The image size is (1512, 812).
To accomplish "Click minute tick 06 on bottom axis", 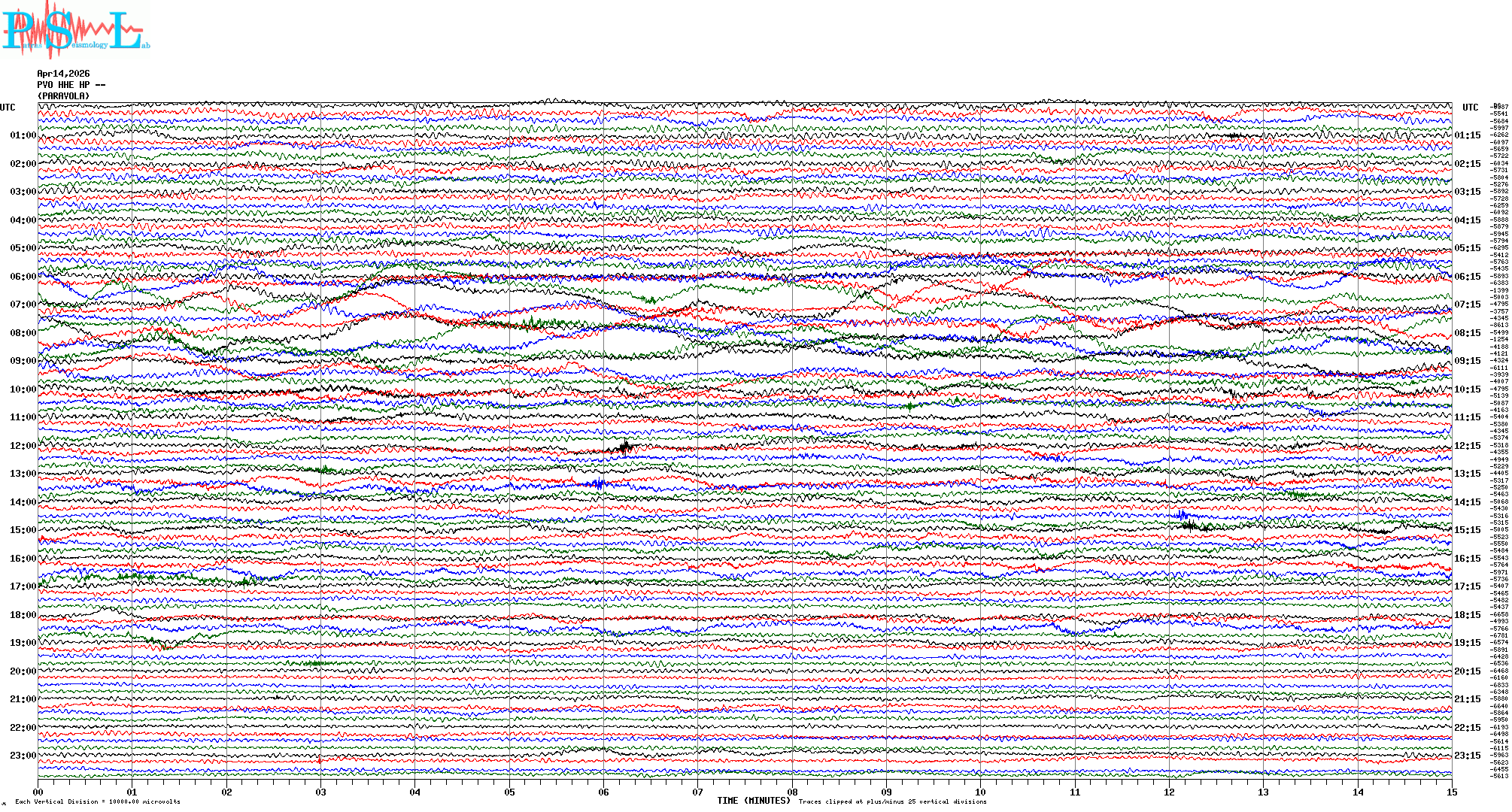I will click(603, 792).
